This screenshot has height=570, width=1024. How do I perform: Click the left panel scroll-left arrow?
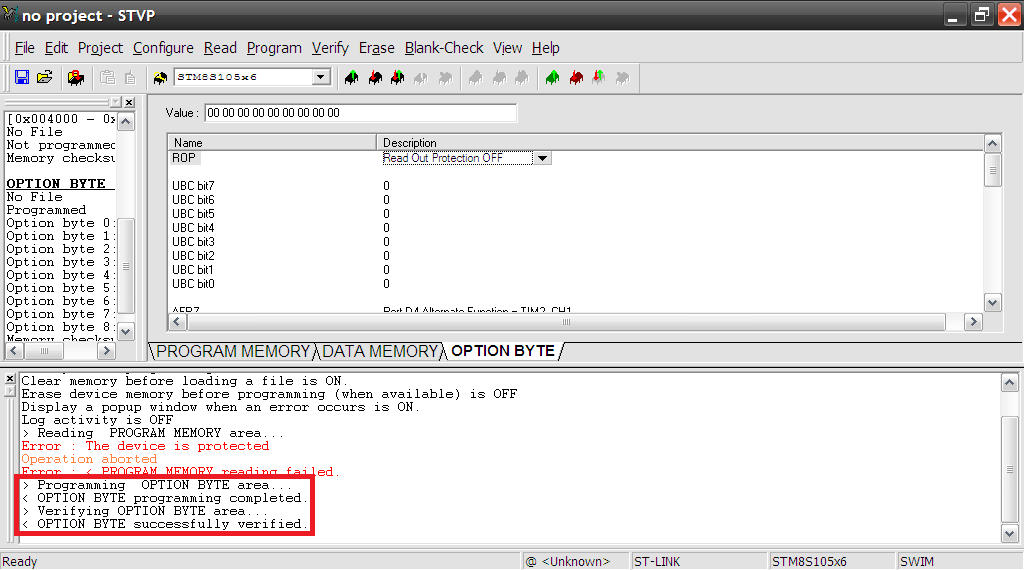pos(14,351)
